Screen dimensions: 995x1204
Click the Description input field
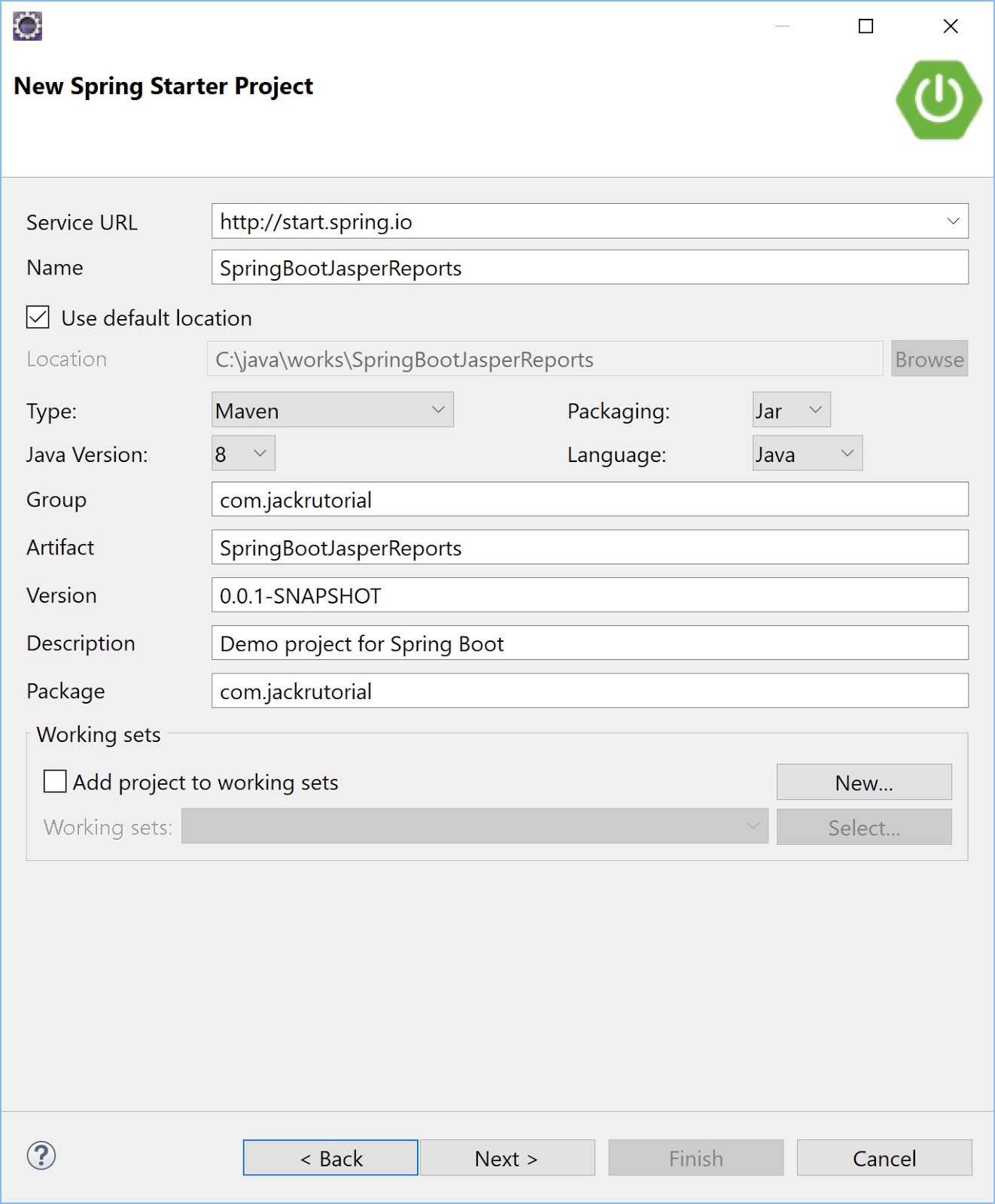[590, 643]
